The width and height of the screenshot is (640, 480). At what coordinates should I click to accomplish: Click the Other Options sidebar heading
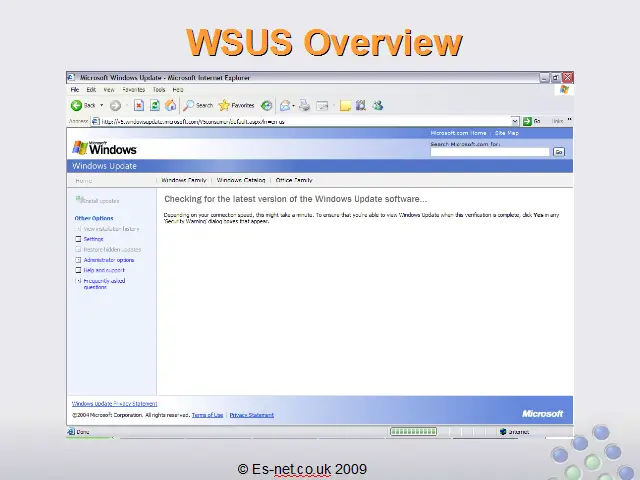click(x=94, y=218)
